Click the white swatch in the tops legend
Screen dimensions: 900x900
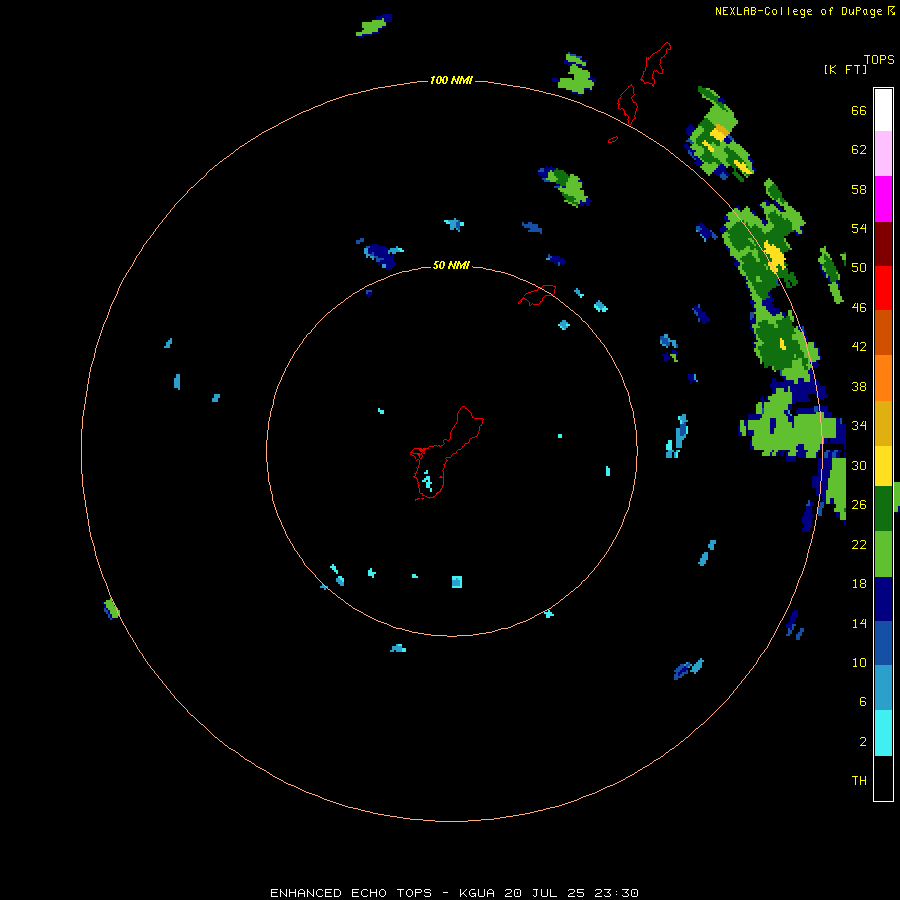pyautogui.click(x=883, y=110)
